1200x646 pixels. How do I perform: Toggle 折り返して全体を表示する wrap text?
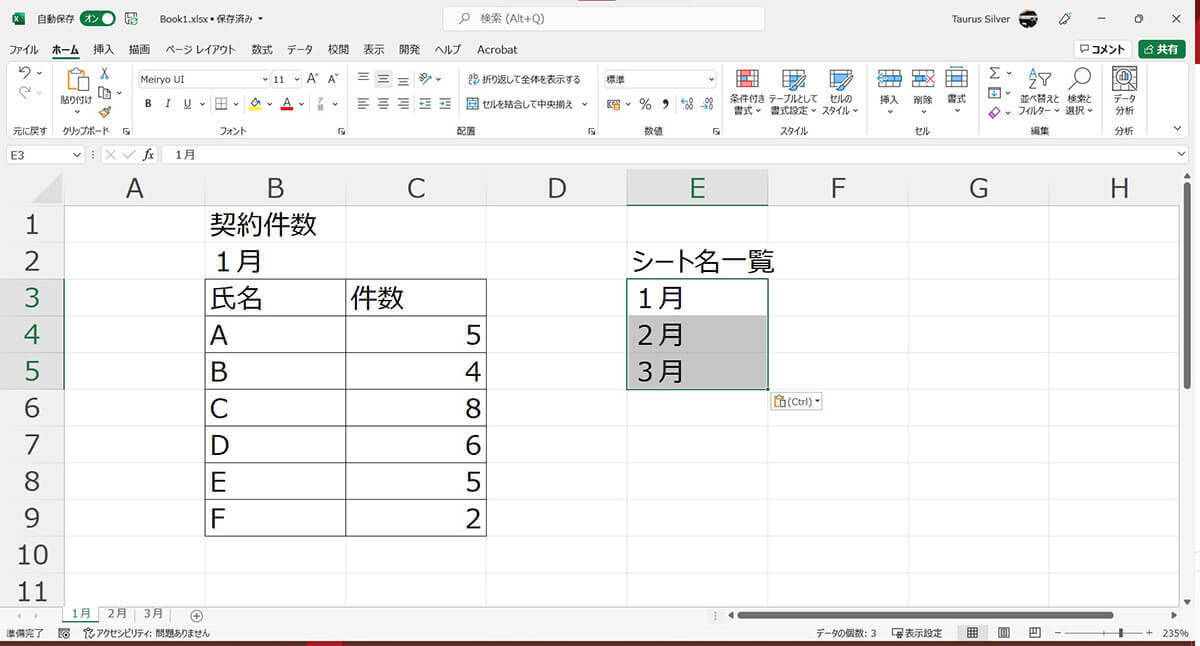tap(523, 79)
